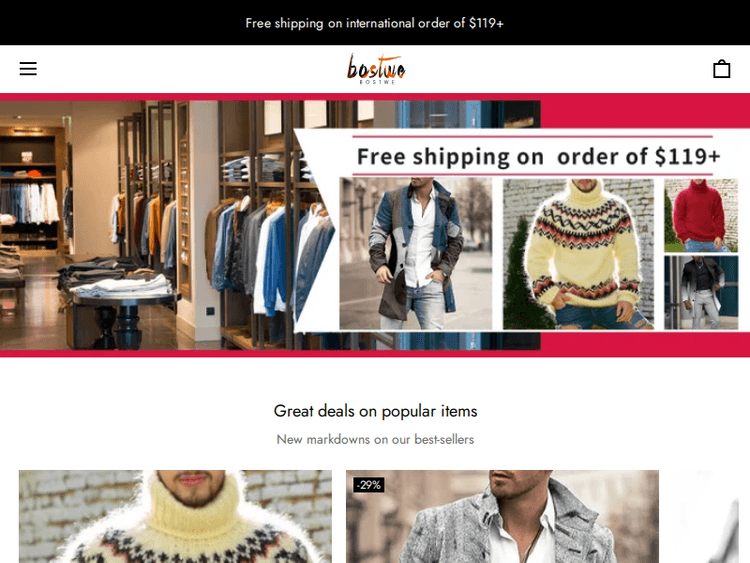Click the -29% discount badge
750x563 pixels.
(369, 485)
